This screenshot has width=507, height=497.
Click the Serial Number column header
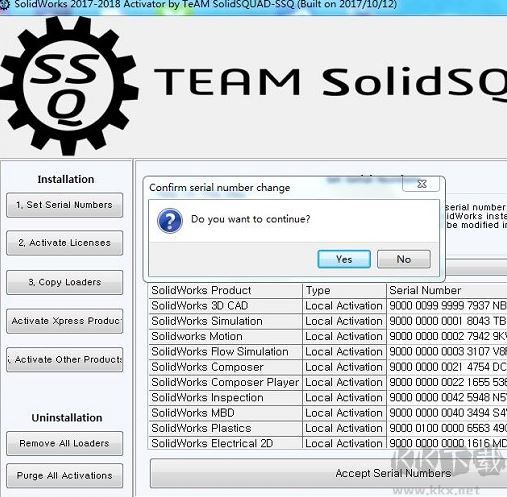click(447, 290)
